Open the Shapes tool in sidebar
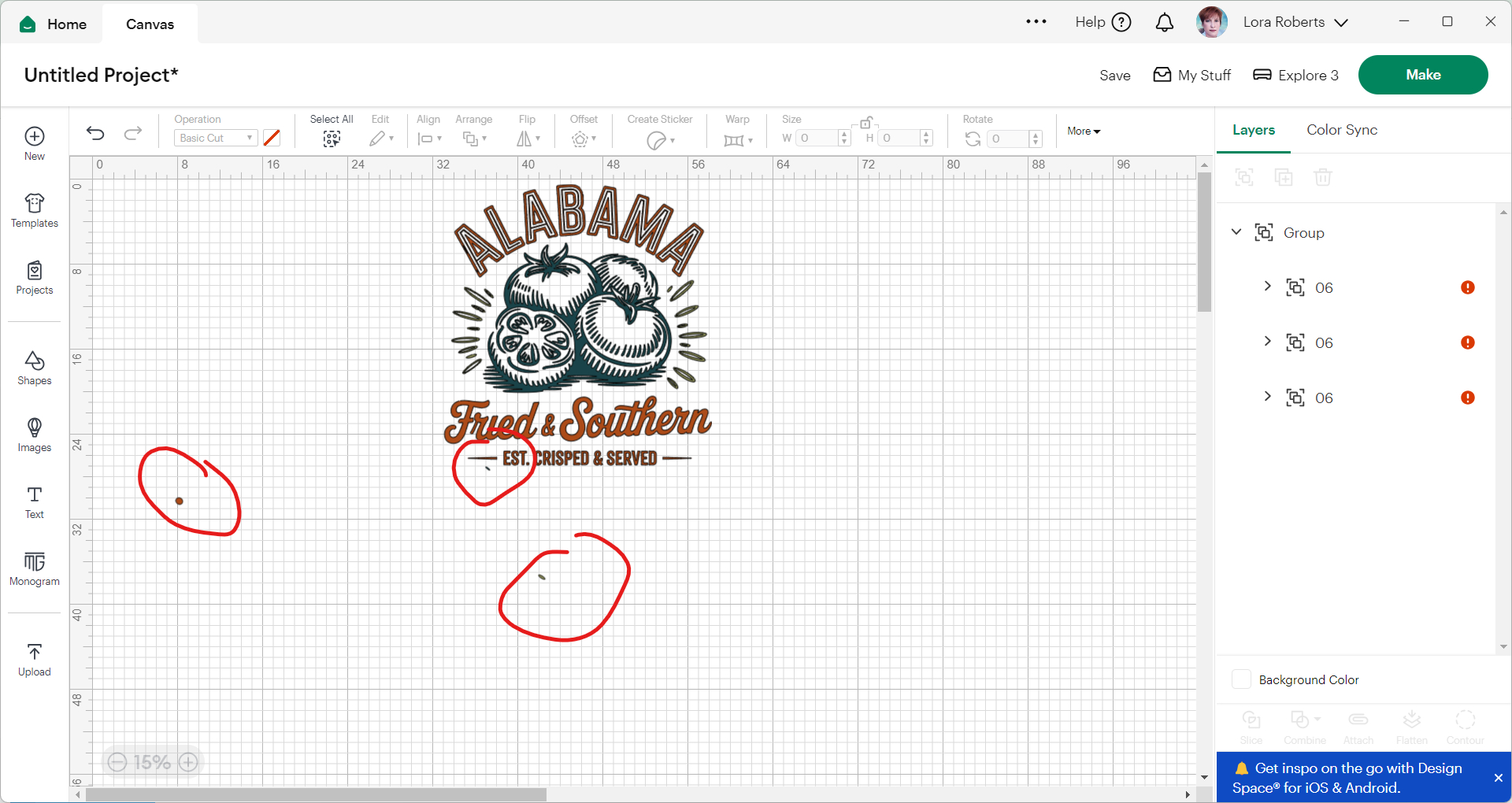The height and width of the screenshot is (803, 1512). pyautogui.click(x=34, y=368)
